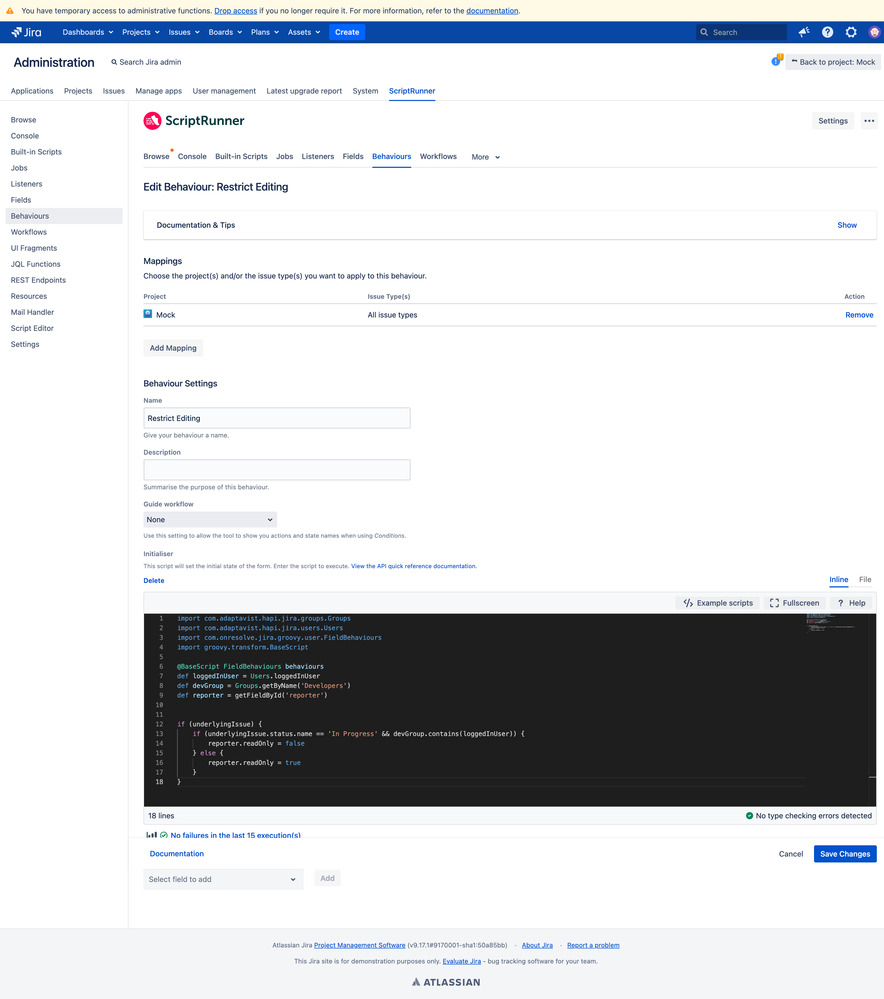Viewport: 884px width, 999px height.
Task: Open the announcements megaphone icon
Action: (x=803, y=31)
